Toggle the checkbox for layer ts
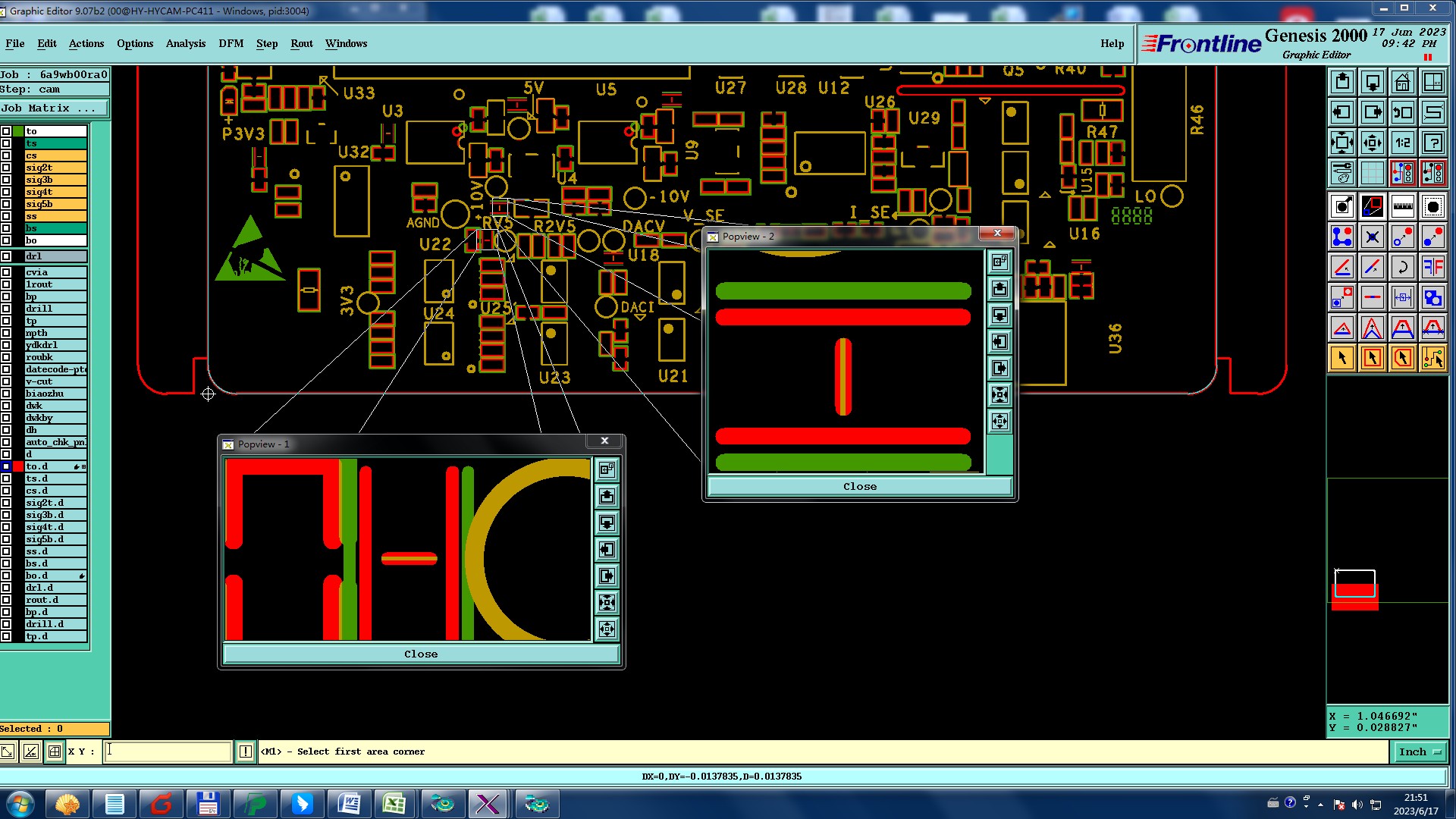The image size is (1456, 819). coord(6,143)
